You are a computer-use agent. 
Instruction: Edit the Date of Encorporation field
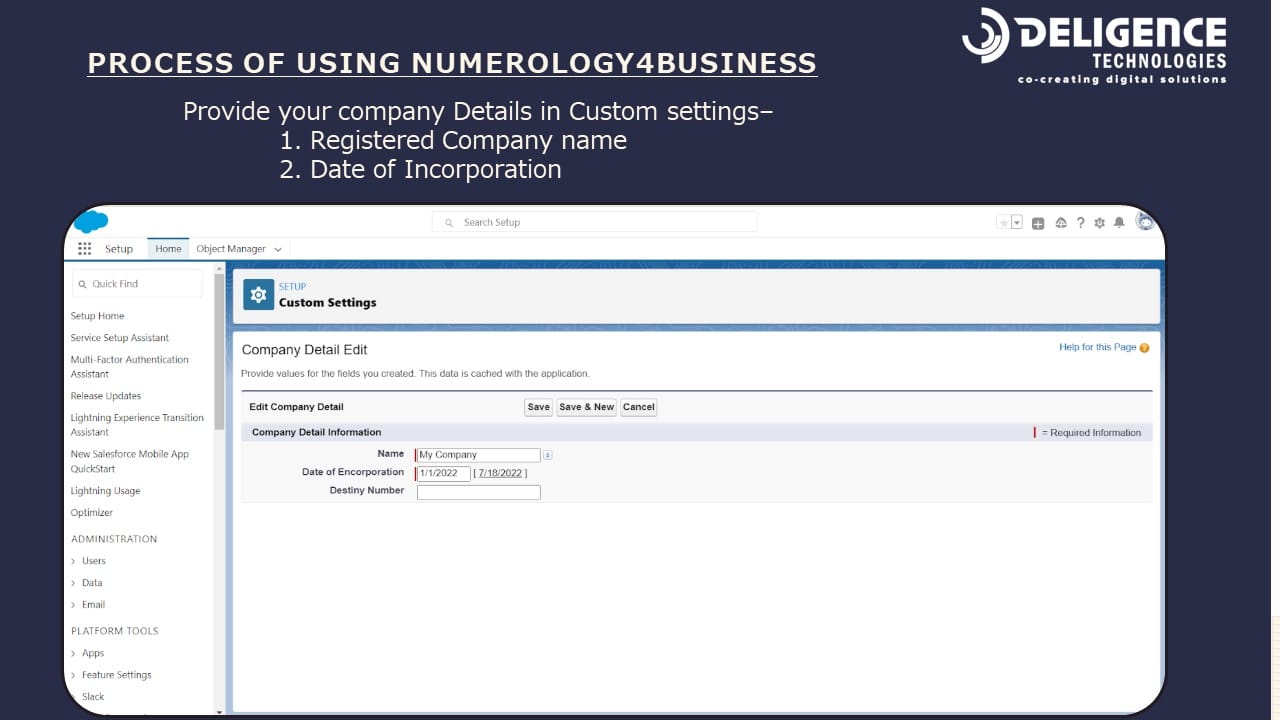tap(443, 473)
